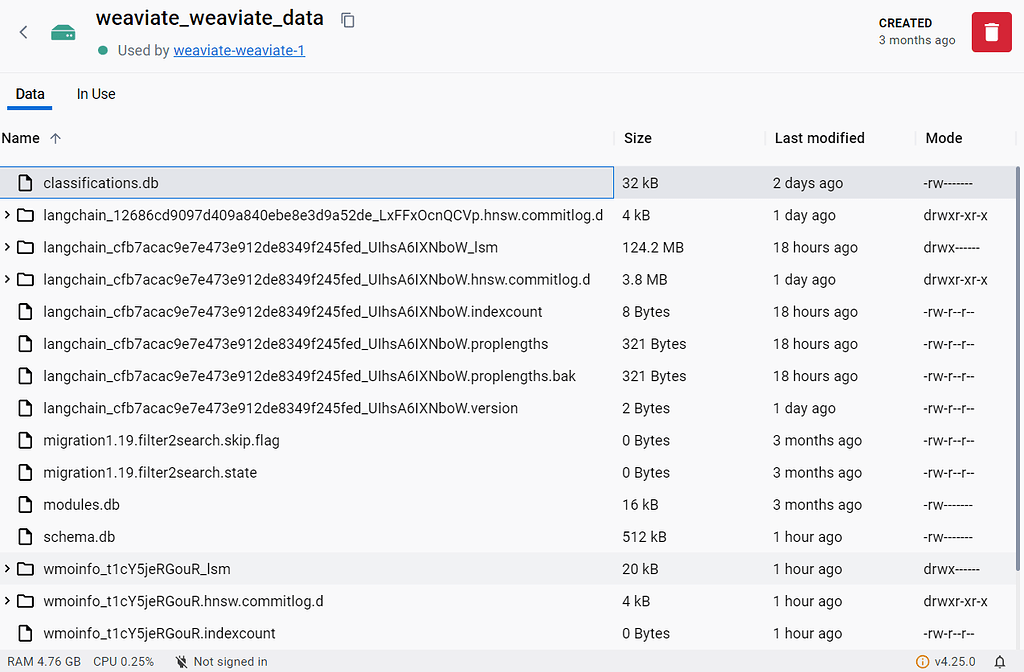Screen dimensions: 1024x672
Task: Sort files by Size column header
Action: pos(638,138)
